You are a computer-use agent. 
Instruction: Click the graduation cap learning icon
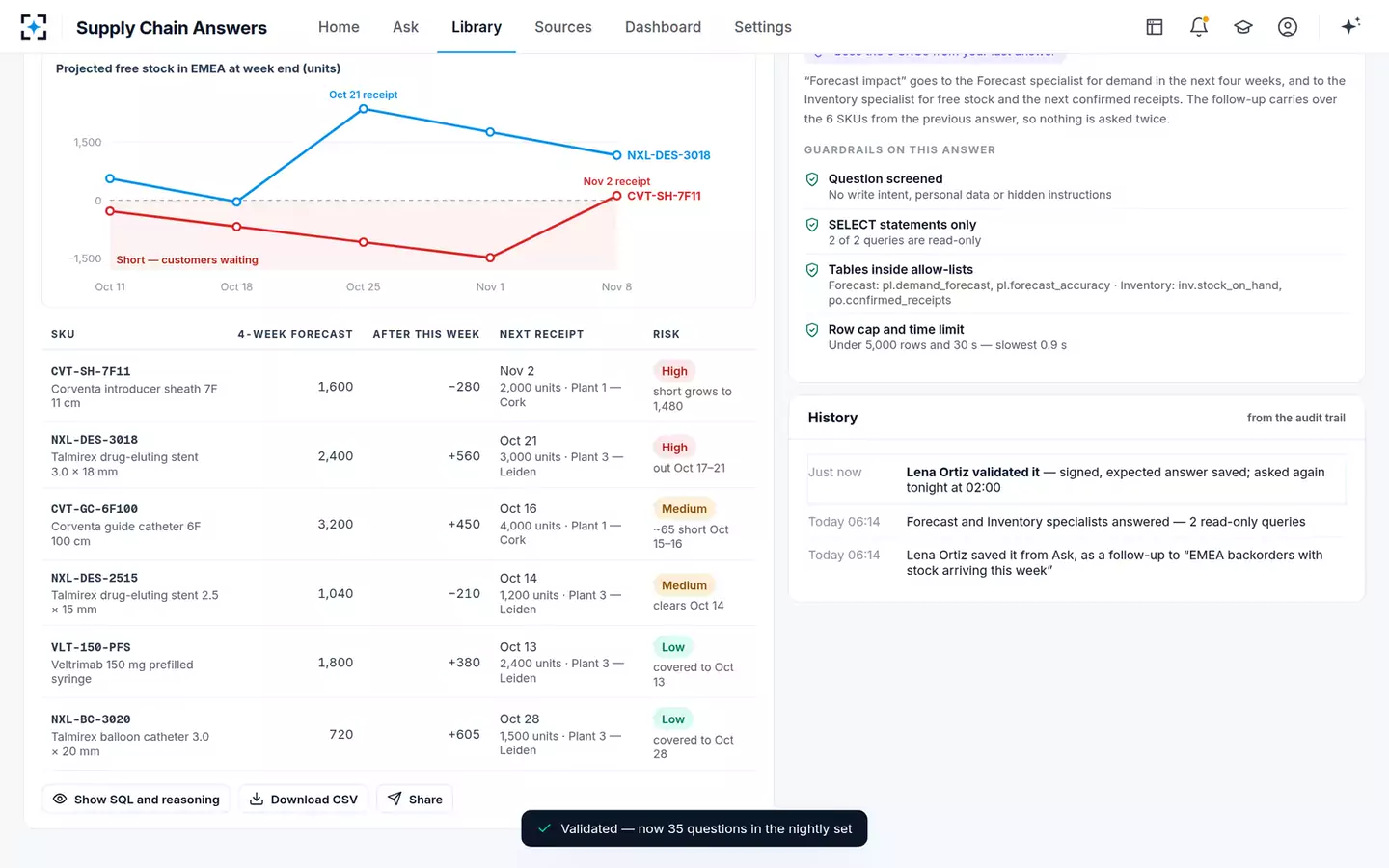tap(1243, 27)
